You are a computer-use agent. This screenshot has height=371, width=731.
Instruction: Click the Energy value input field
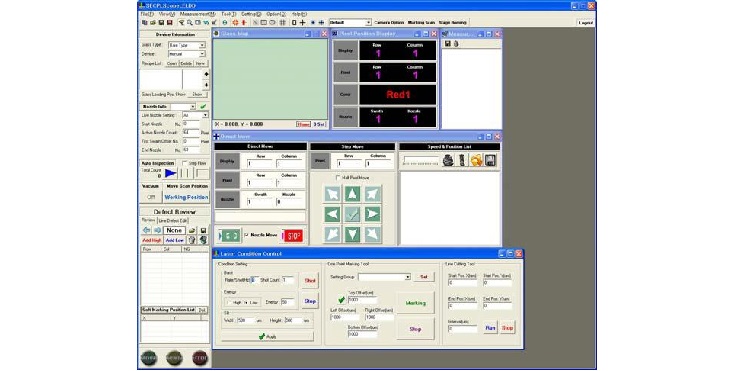click(287, 302)
